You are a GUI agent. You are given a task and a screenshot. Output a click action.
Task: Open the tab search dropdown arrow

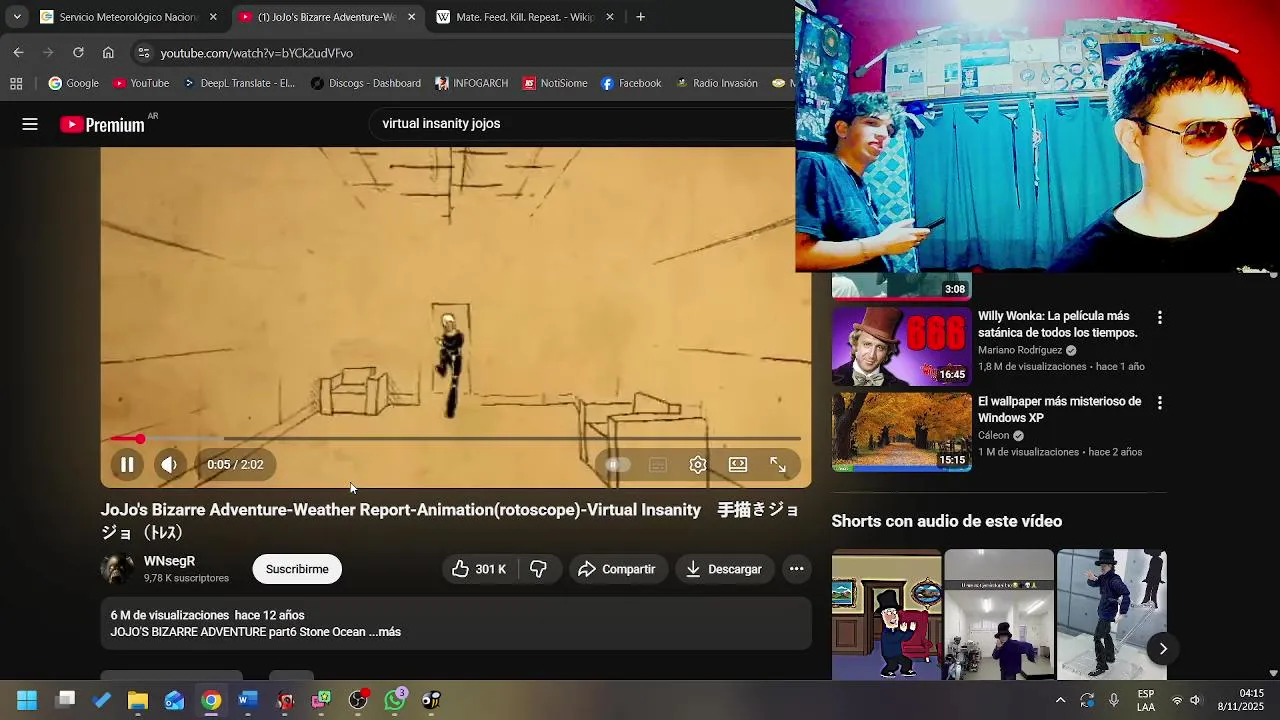pyautogui.click(x=16, y=17)
